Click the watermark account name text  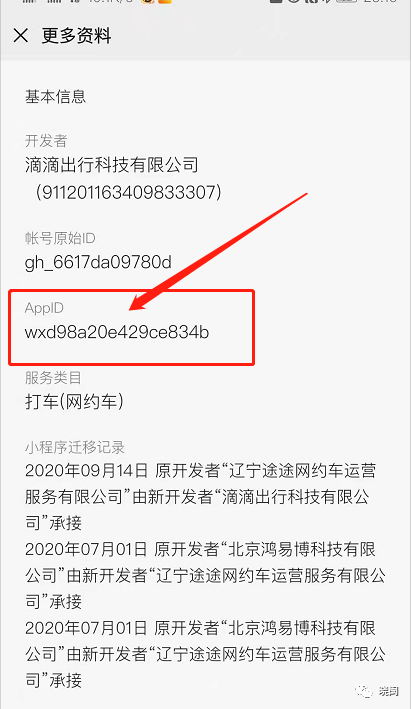pyautogui.click(x=388, y=691)
